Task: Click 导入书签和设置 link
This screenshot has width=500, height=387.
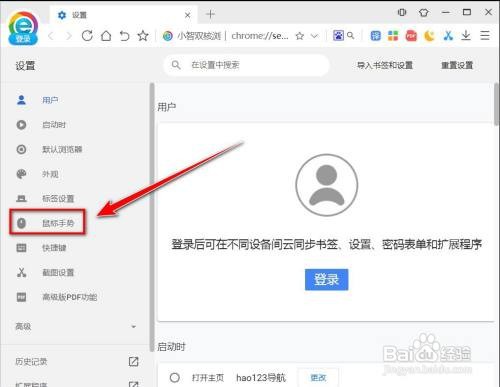Action: [385, 65]
